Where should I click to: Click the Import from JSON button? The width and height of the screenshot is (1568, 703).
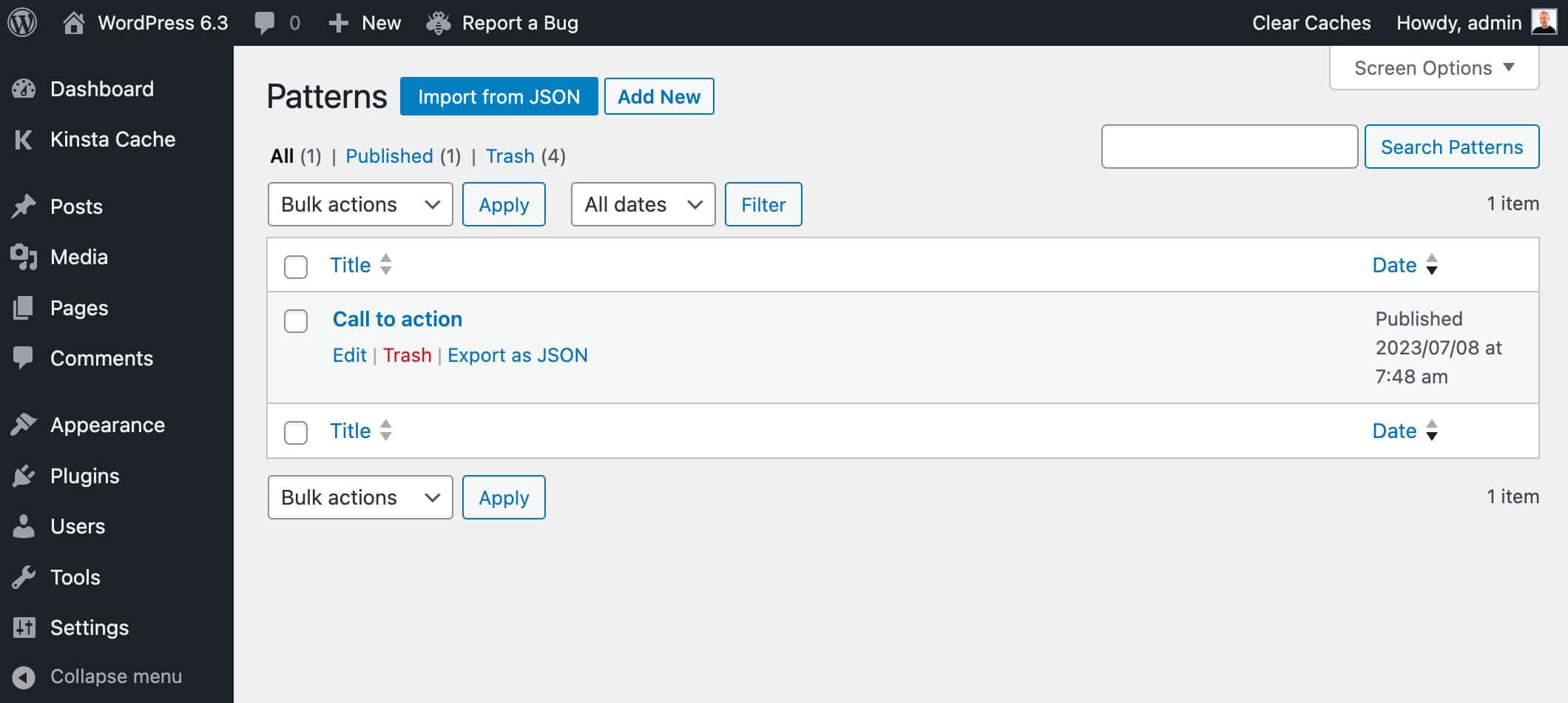coord(499,96)
